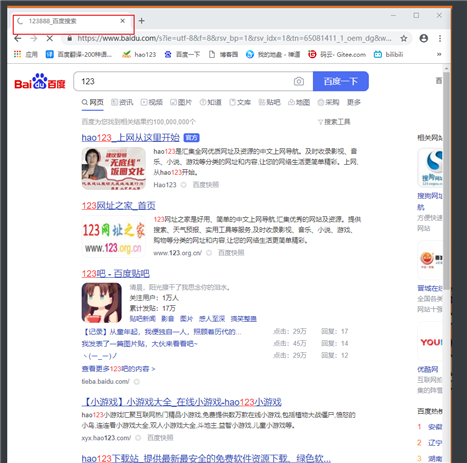Switch to the Tieba search tab
The image size is (467, 463).
pos(269,102)
